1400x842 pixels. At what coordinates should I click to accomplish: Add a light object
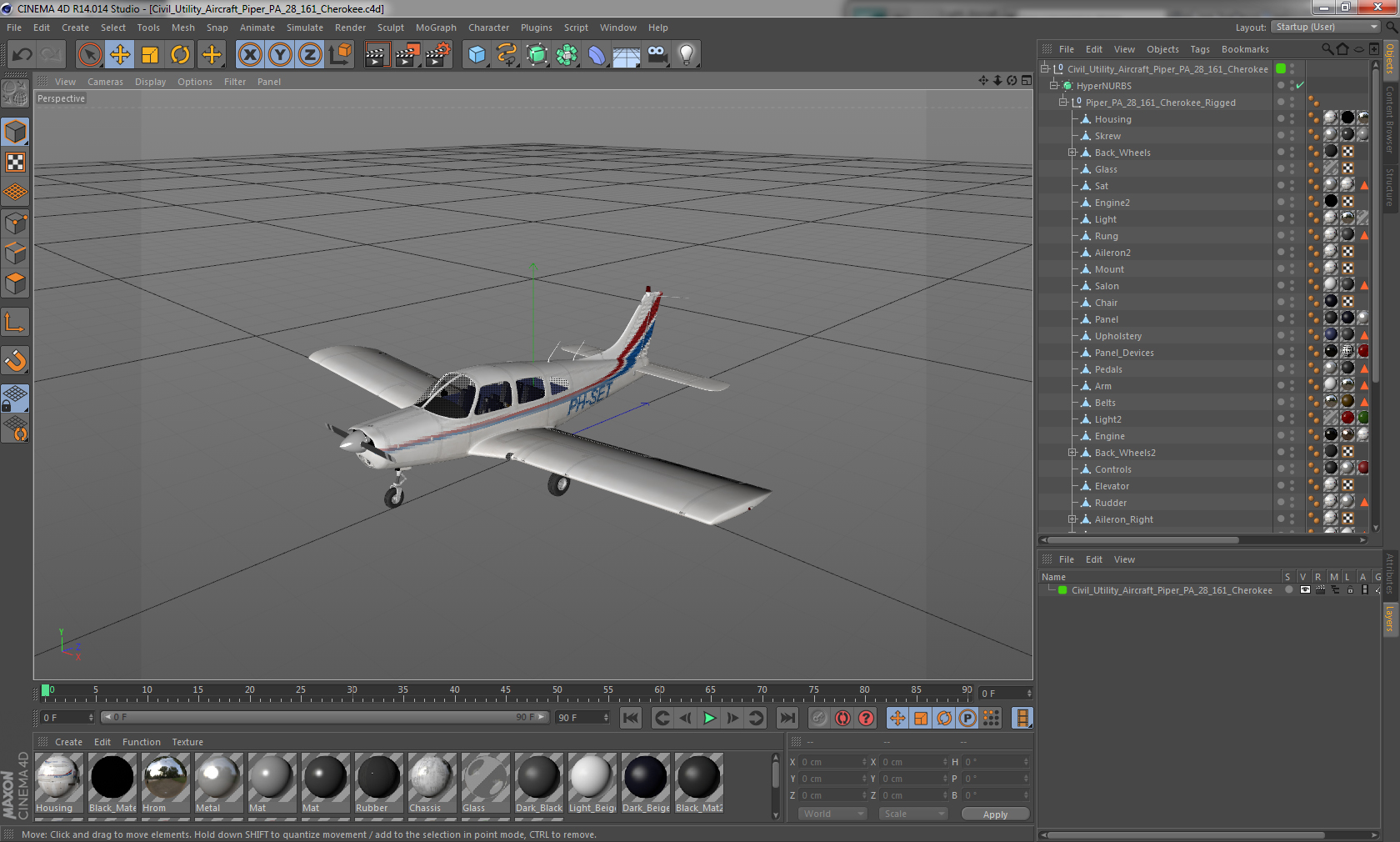tap(687, 55)
